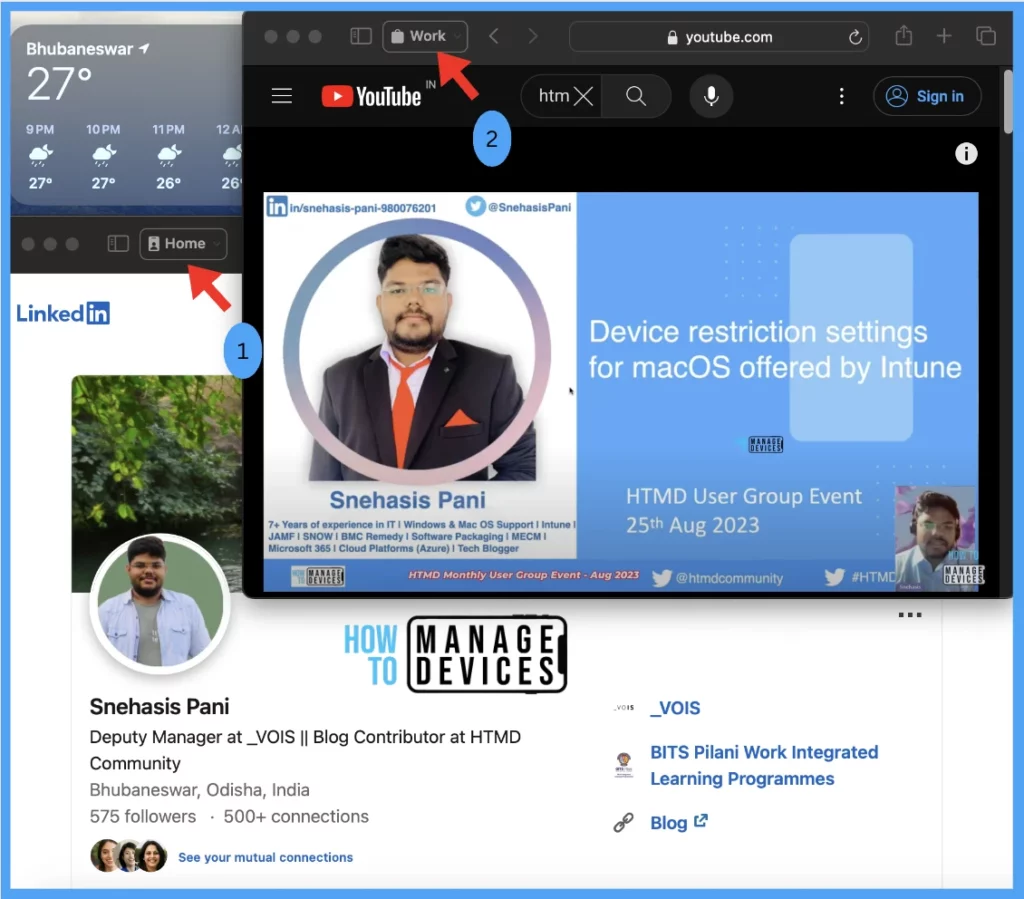The width and height of the screenshot is (1024, 899).
Task: Click the YouTube search field containing htm
Action: (x=554, y=96)
